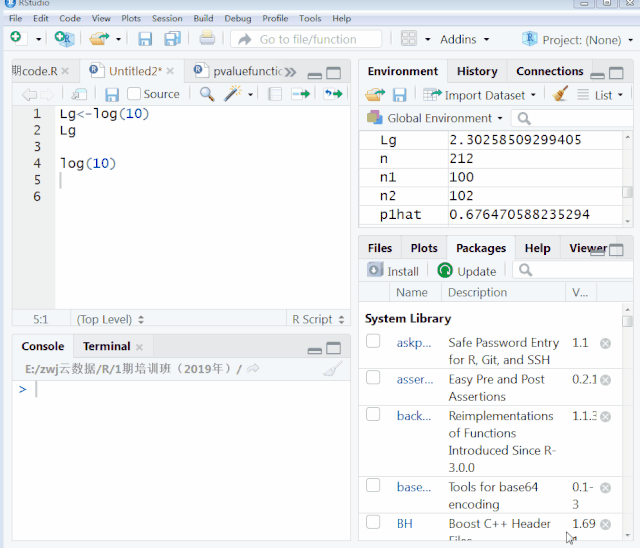The height and width of the screenshot is (548, 640).
Task: Open workspace panes grid icon
Action: point(409,39)
